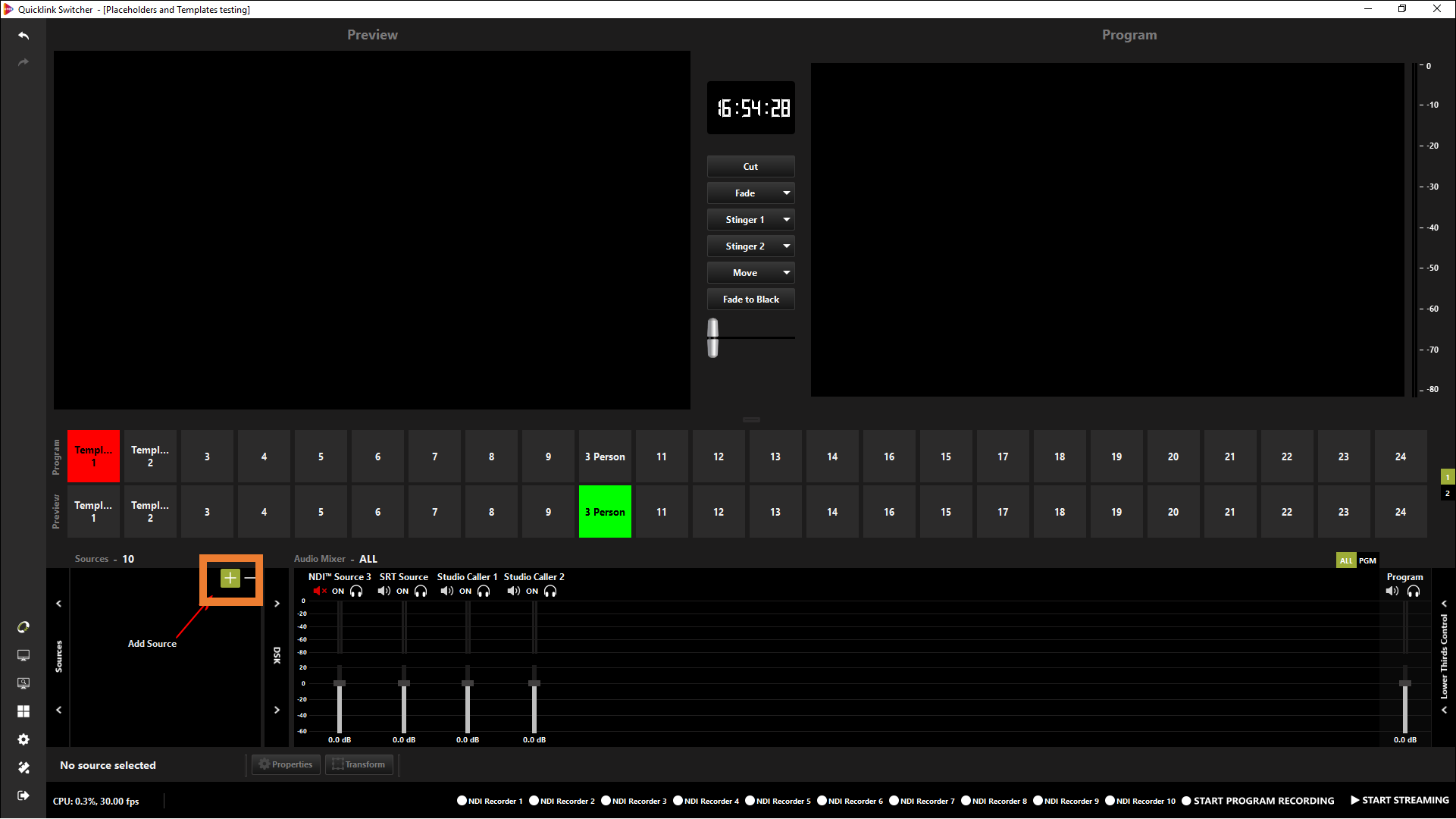
Task: Click the Program master volume fader
Action: pyautogui.click(x=1404, y=684)
